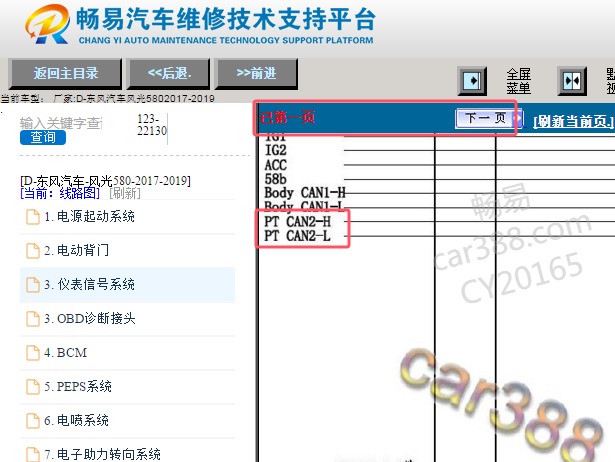Open 4. BCM item
The height and width of the screenshot is (462, 615).
point(127,353)
